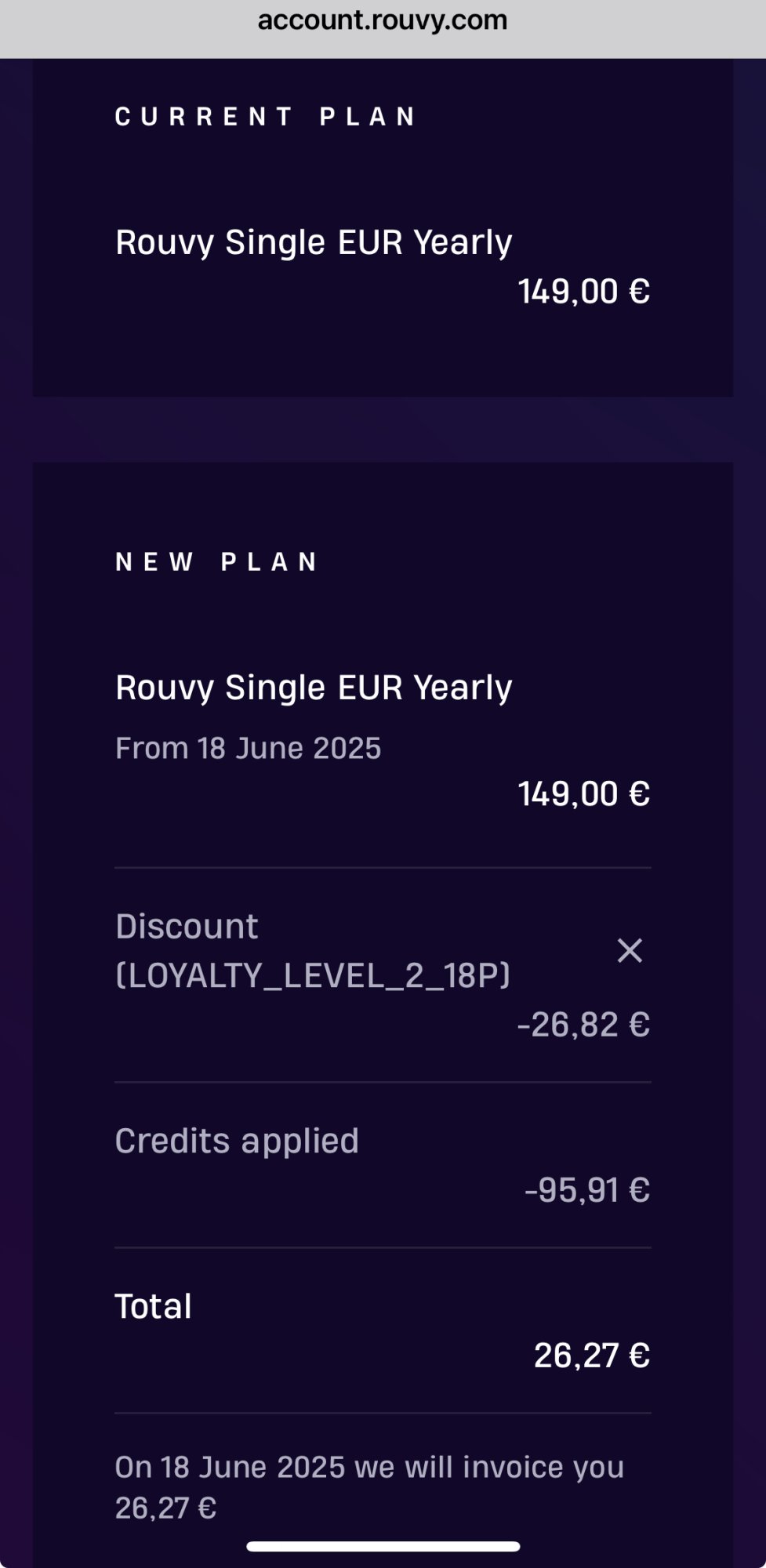Click the gap between the two plan cards
This screenshot has height=1568, width=766.
point(383,429)
